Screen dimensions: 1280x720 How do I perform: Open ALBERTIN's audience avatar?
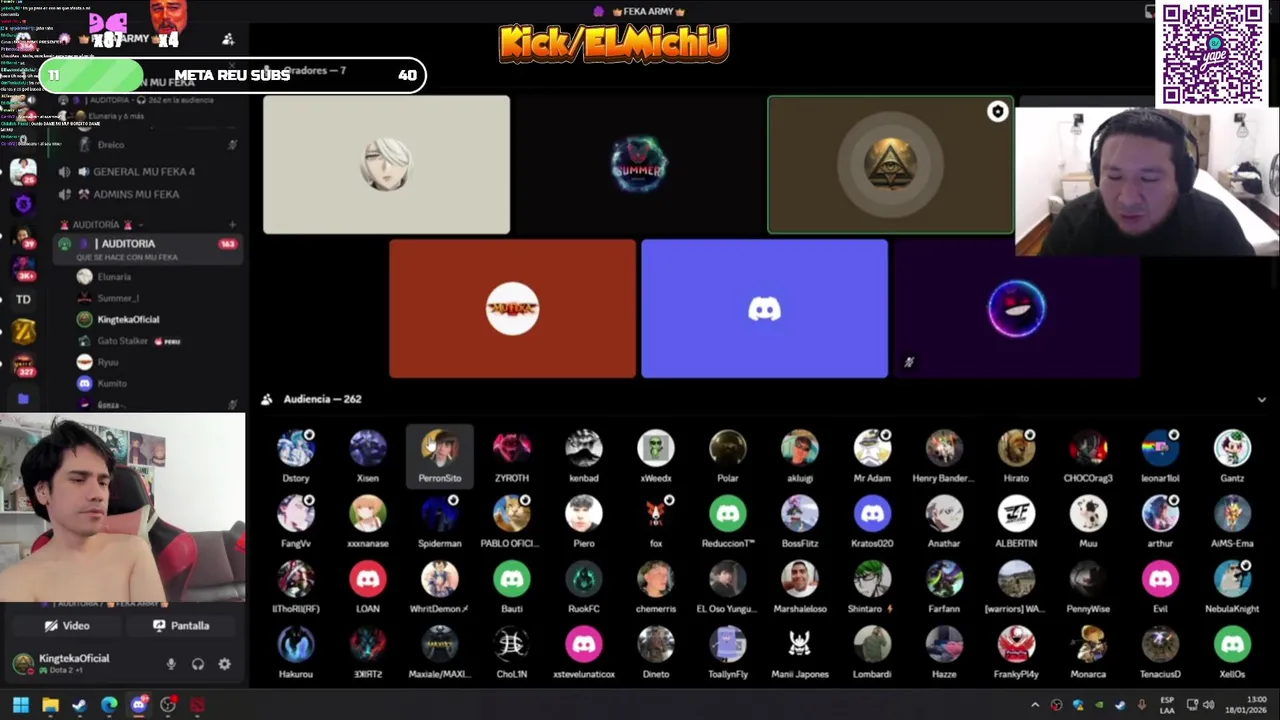[1016, 514]
